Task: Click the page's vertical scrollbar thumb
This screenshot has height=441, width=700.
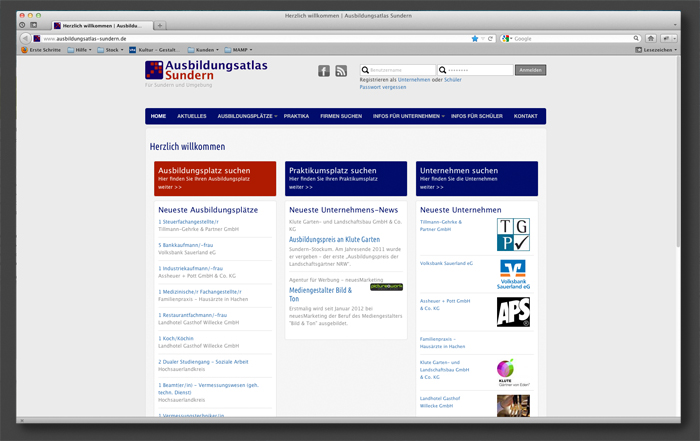Action: click(x=679, y=152)
